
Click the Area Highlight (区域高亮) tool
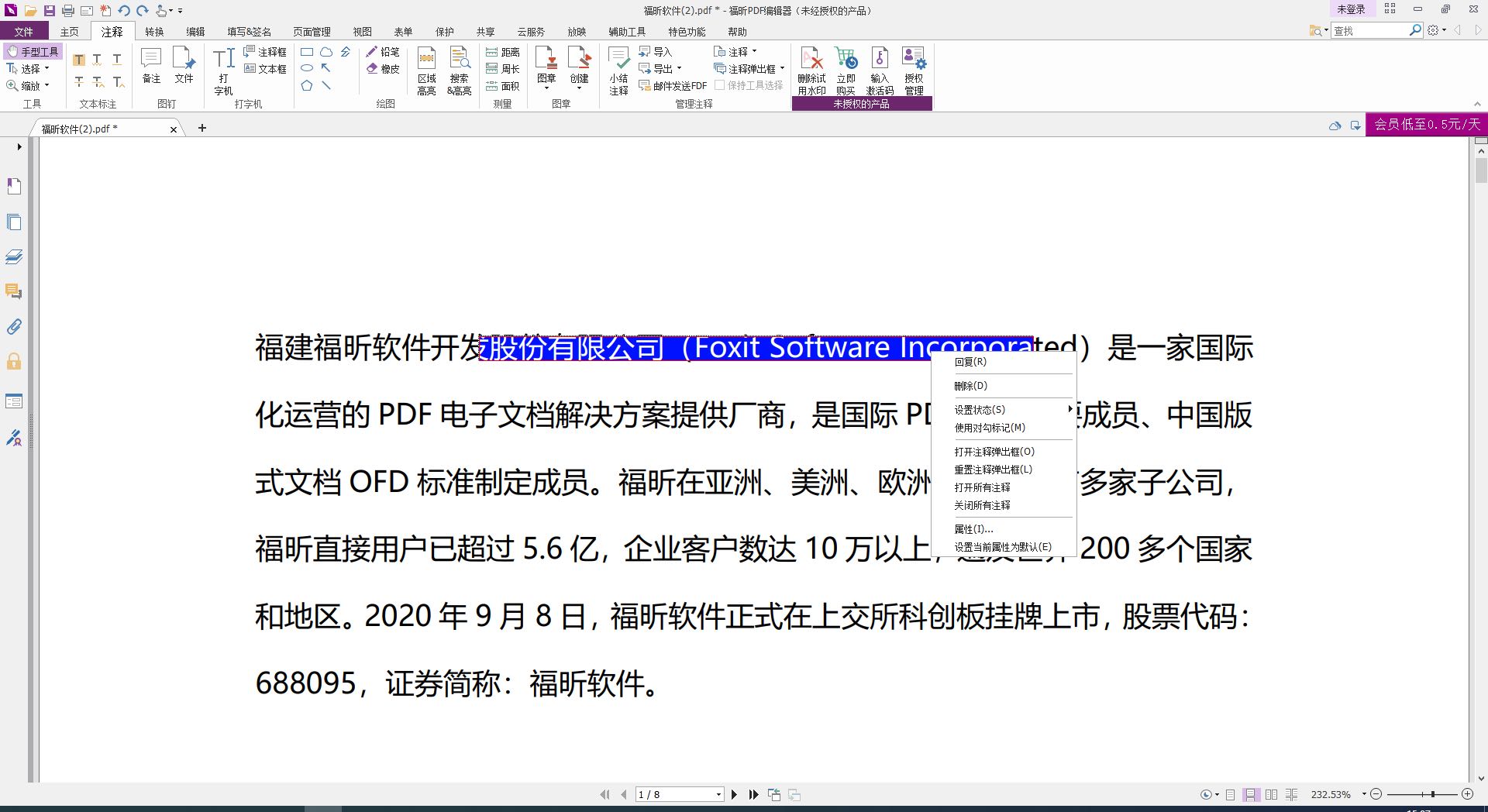coord(426,70)
